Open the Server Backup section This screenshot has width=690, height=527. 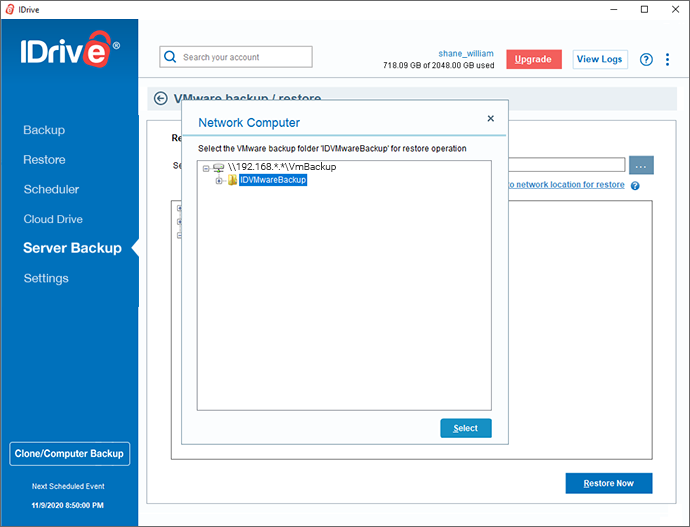[x=72, y=248]
